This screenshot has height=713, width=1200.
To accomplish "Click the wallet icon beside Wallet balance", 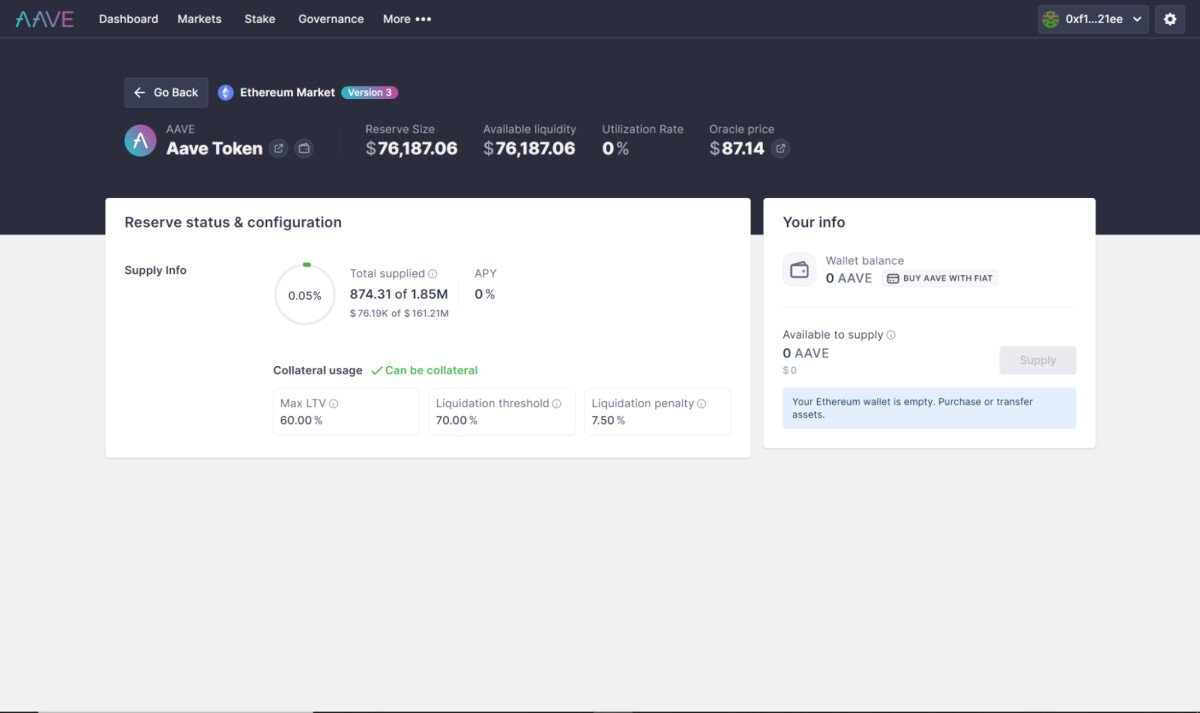I will click(x=798, y=269).
